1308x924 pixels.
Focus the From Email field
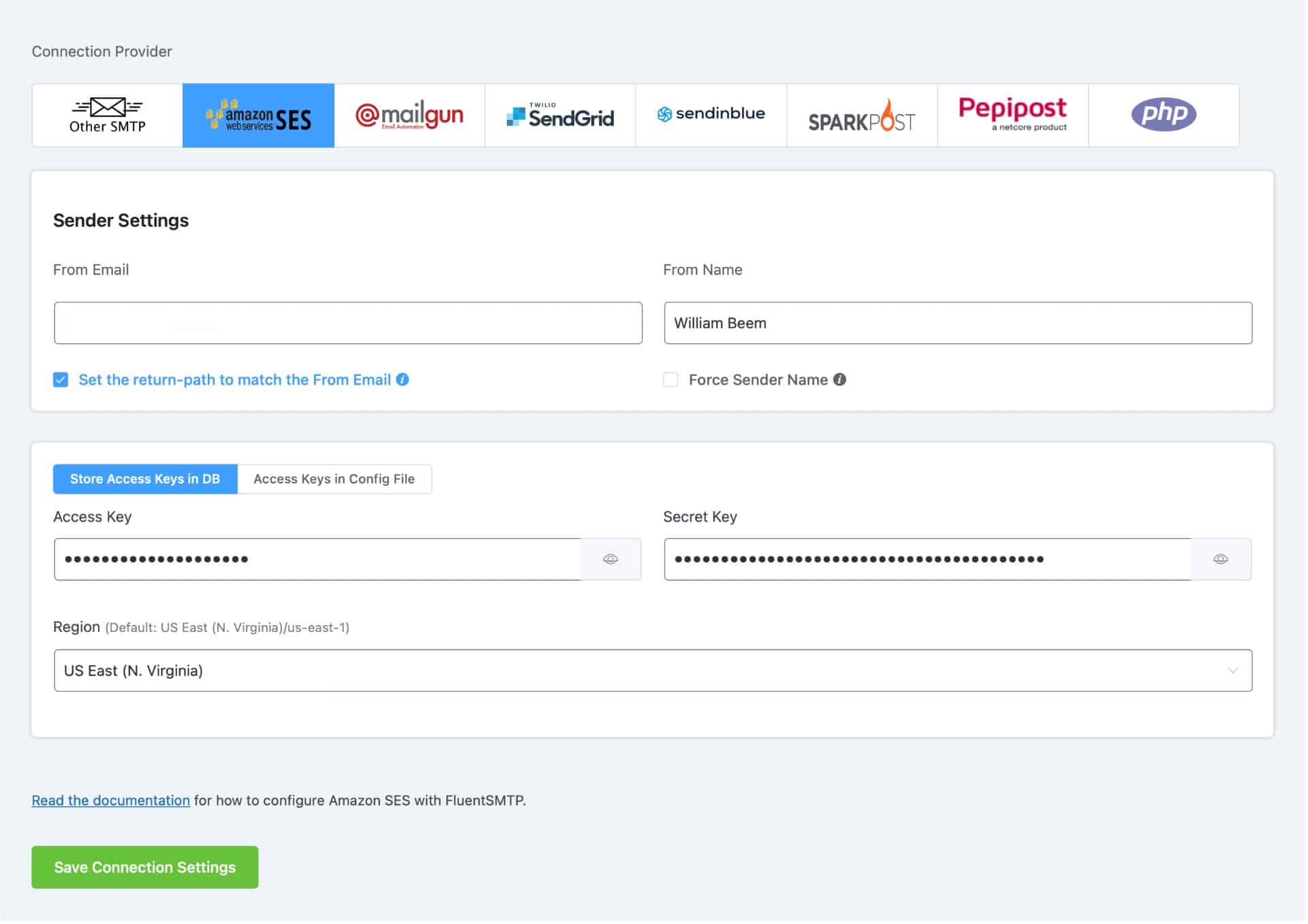click(348, 323)
